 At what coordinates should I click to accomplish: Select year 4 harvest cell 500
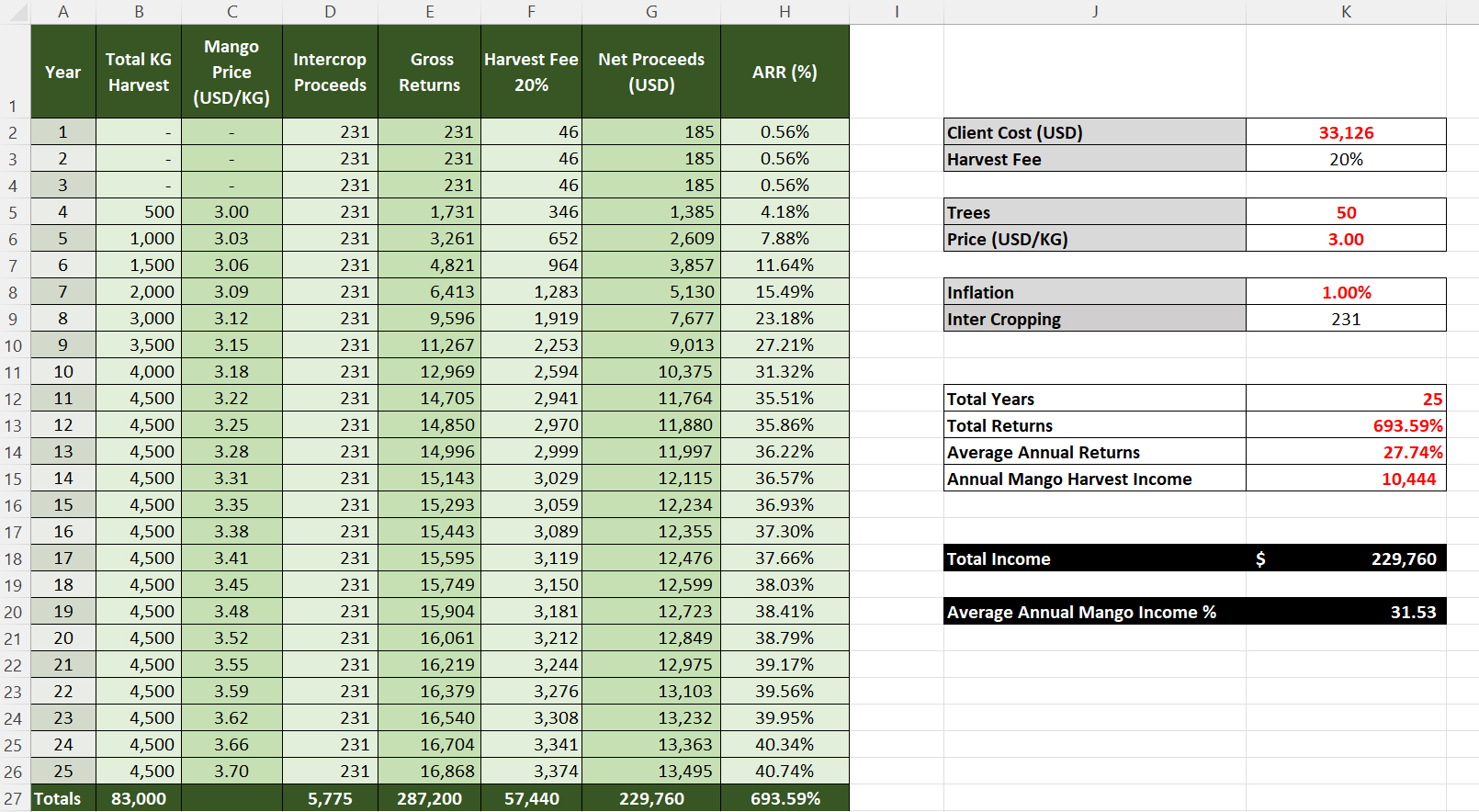[139, 212]
